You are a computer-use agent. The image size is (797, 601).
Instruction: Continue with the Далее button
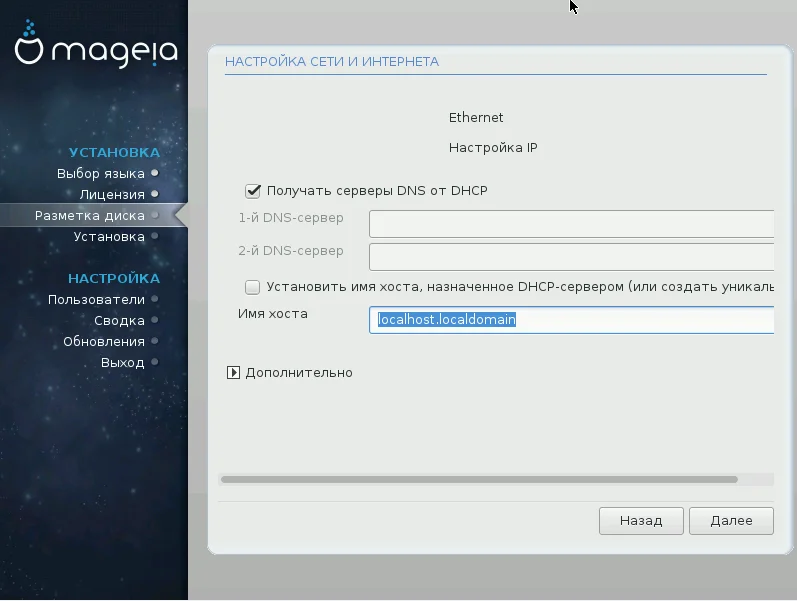(x=731, y=521)
